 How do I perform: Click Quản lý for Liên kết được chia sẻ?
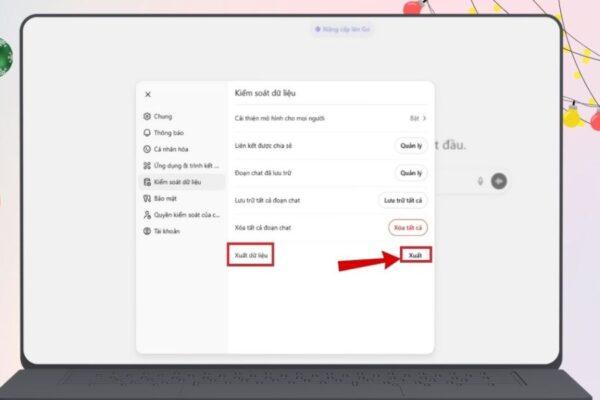pos(411,145)
